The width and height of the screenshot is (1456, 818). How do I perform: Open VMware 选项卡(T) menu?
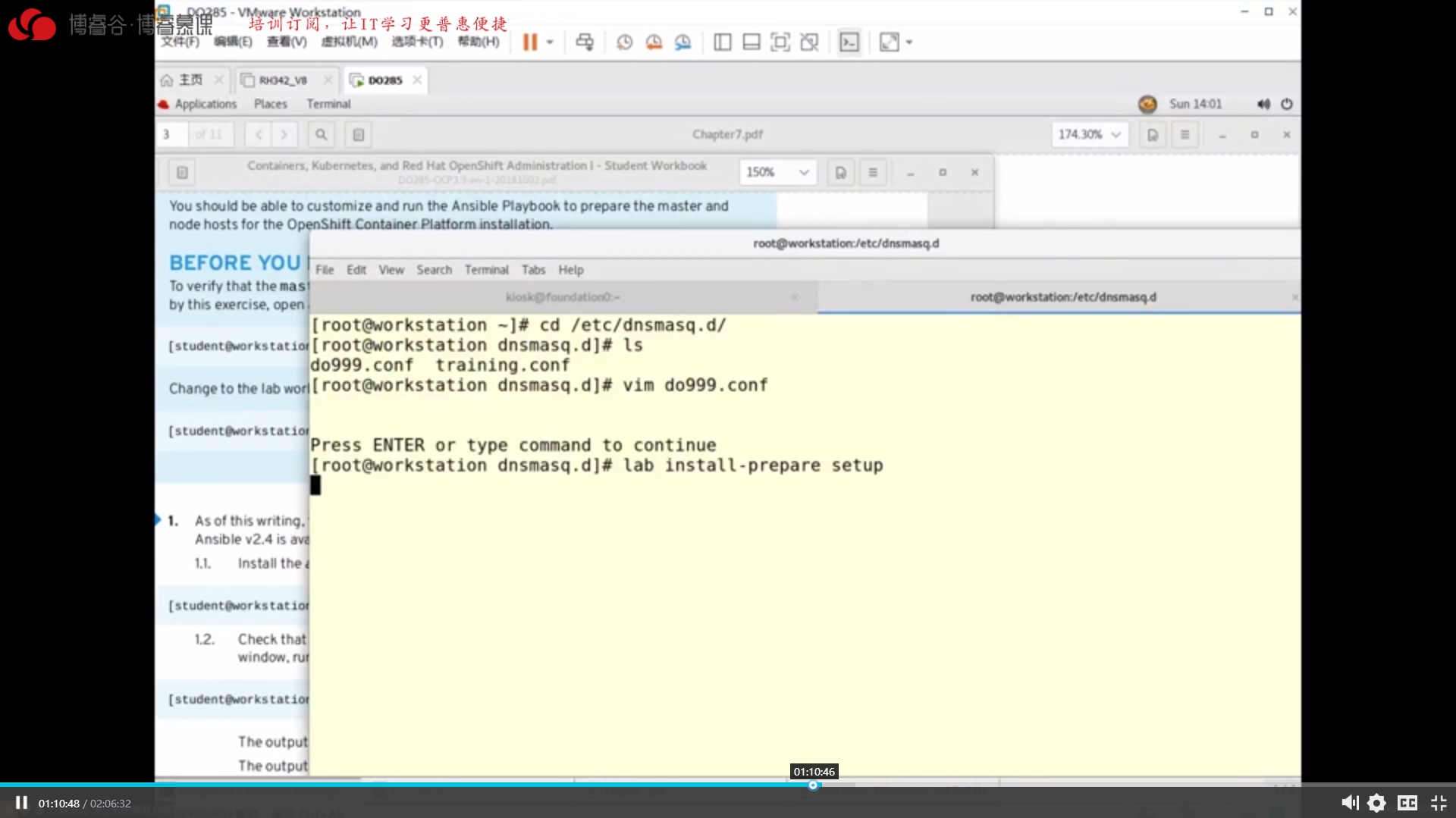pyautogui.click(x=417, y=42)
